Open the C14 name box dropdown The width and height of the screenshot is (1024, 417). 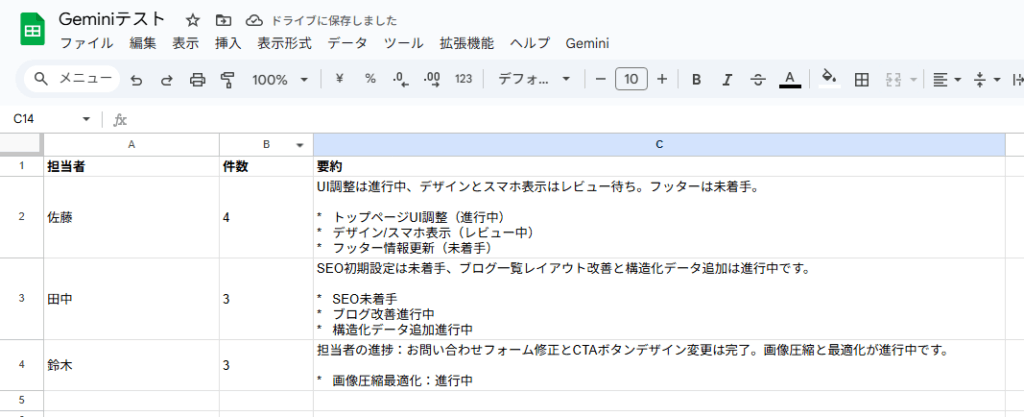coord(86,119)
